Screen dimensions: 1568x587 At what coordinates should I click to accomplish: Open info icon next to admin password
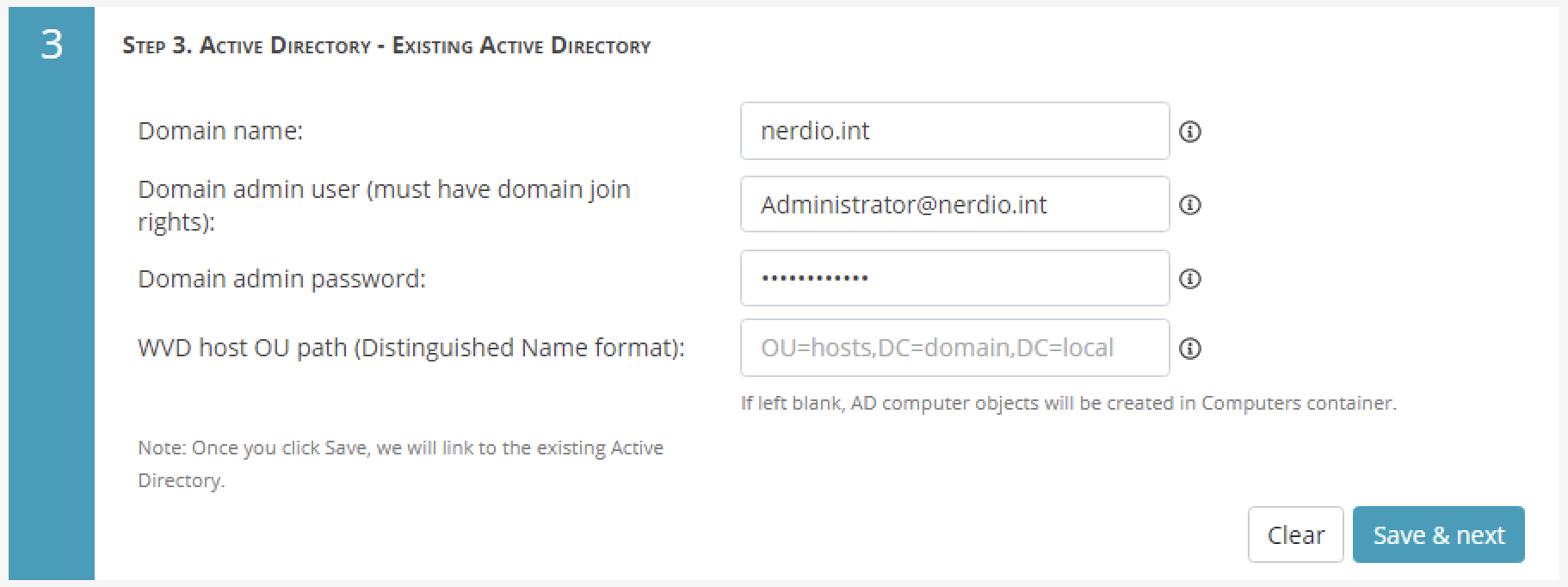point(1190,279)
